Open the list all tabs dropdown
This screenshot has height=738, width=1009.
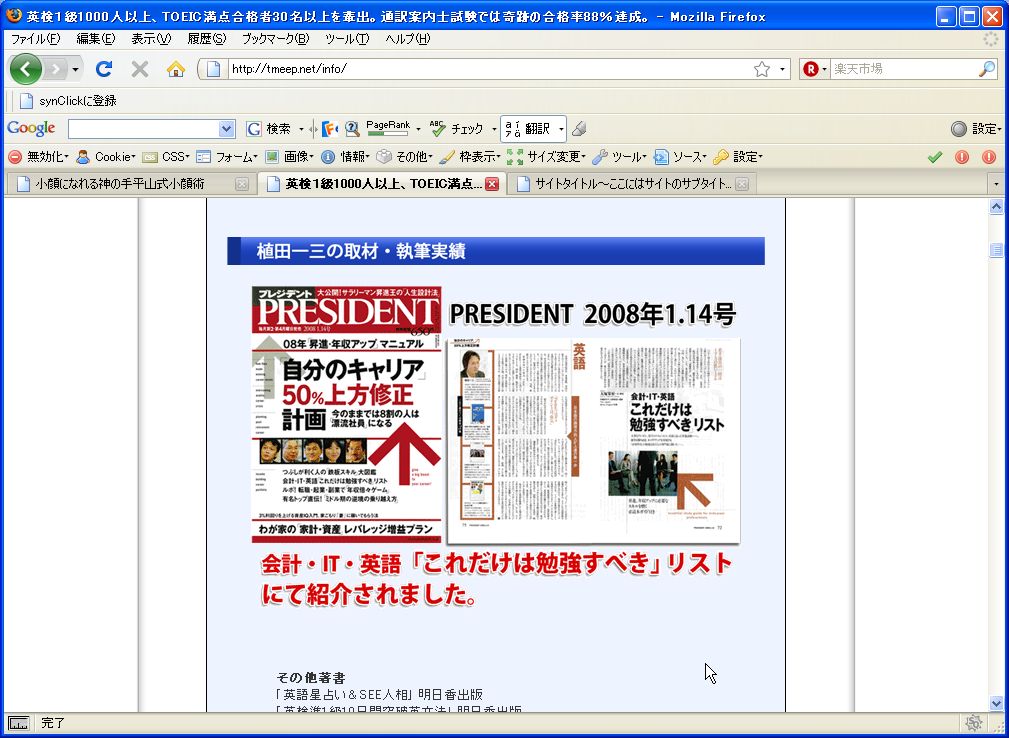coord(996,184)
